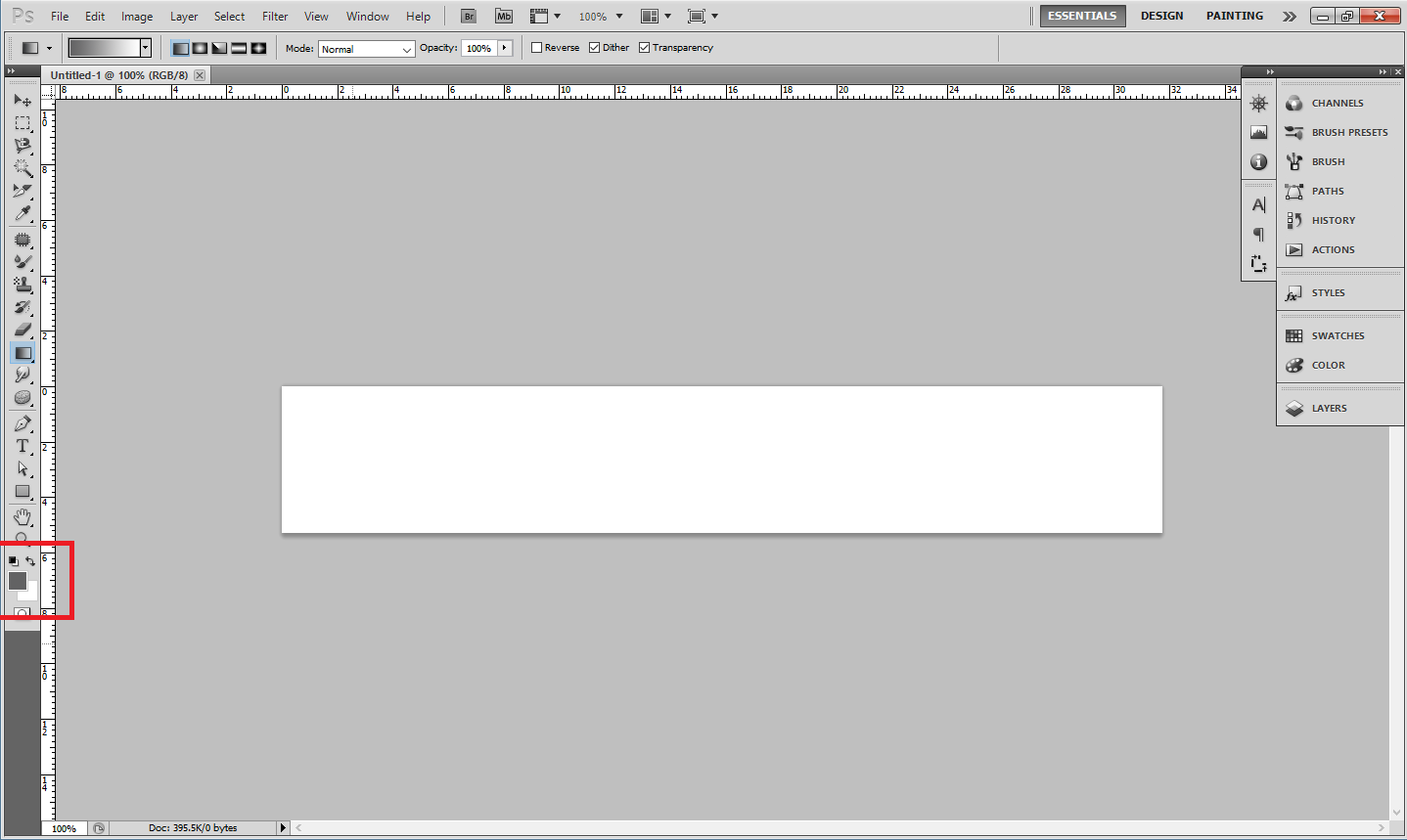Open the blending Mode dropdown
Viewport: 1407px width, 840px height.
pyautogui.click(x=366, y=49)
